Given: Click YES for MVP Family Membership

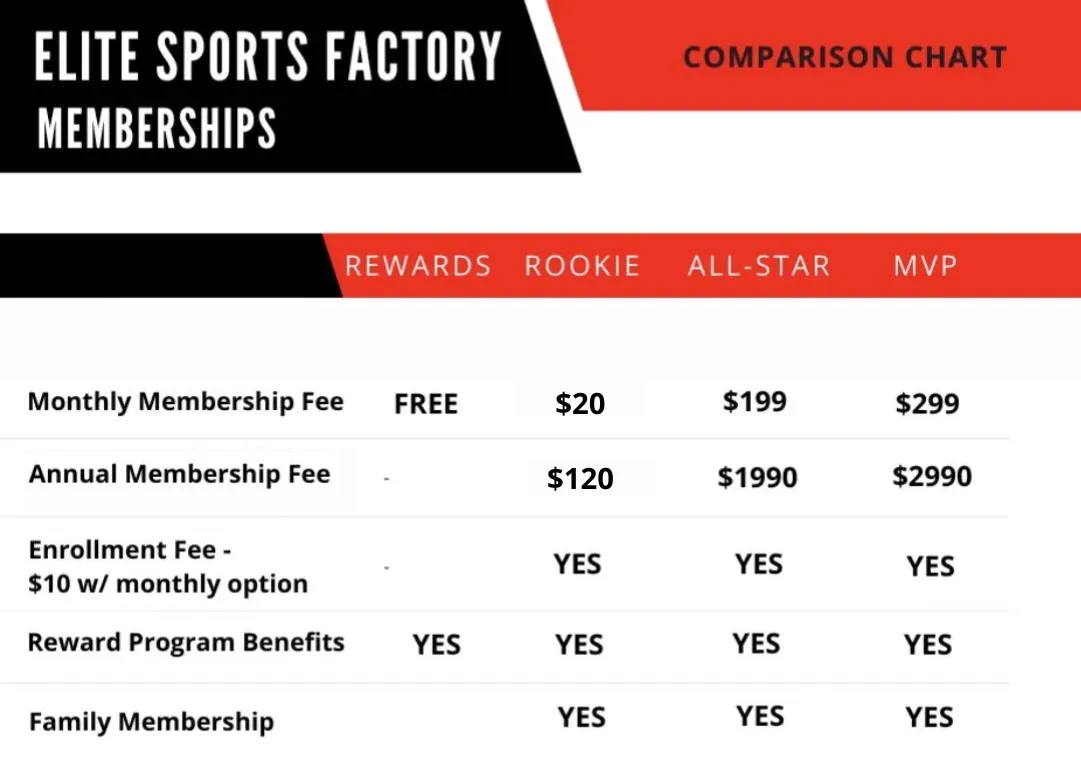Looking at the screenshot, I should point(929,717).
